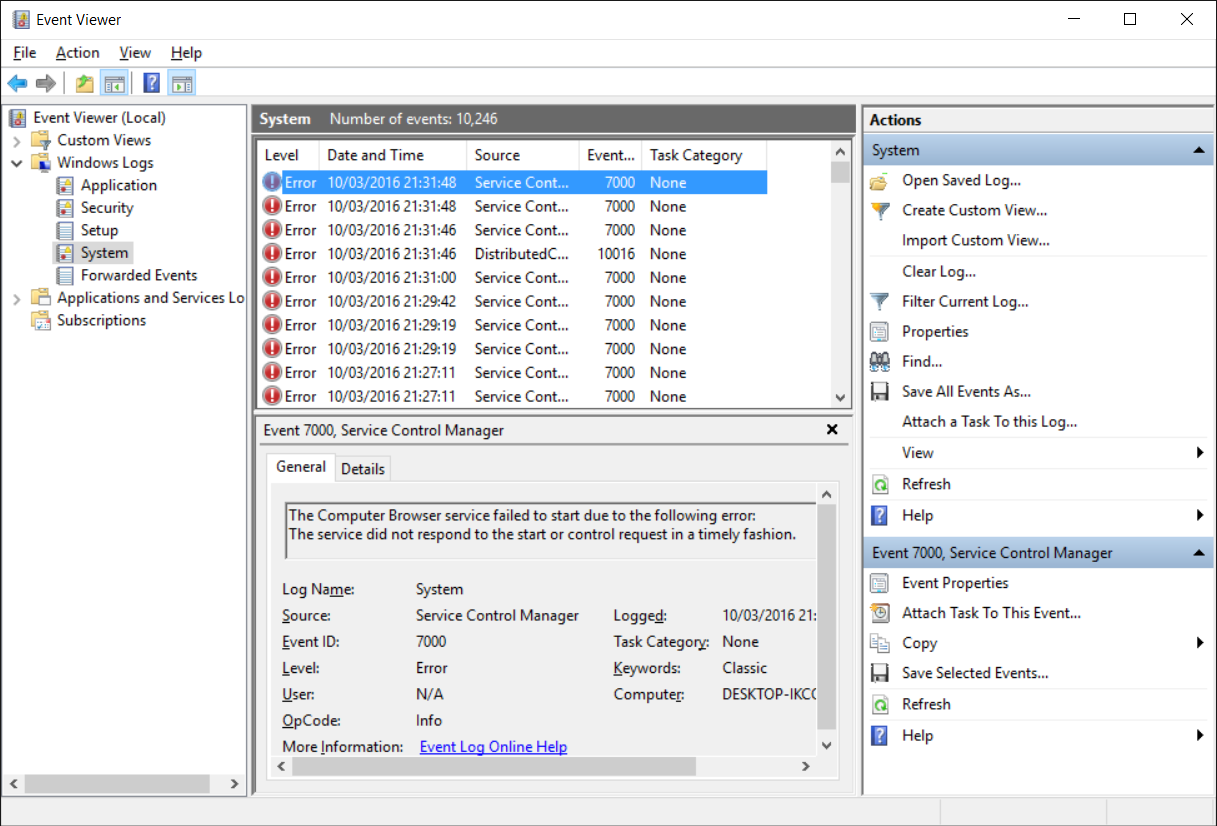Collapse the Windows Logs tree node

[x=16, y=163]
